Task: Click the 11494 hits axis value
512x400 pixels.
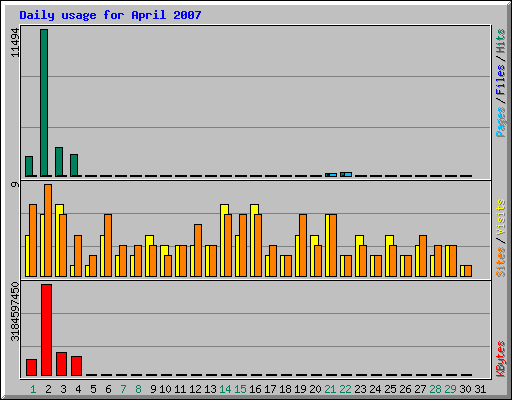Action: 15,43
